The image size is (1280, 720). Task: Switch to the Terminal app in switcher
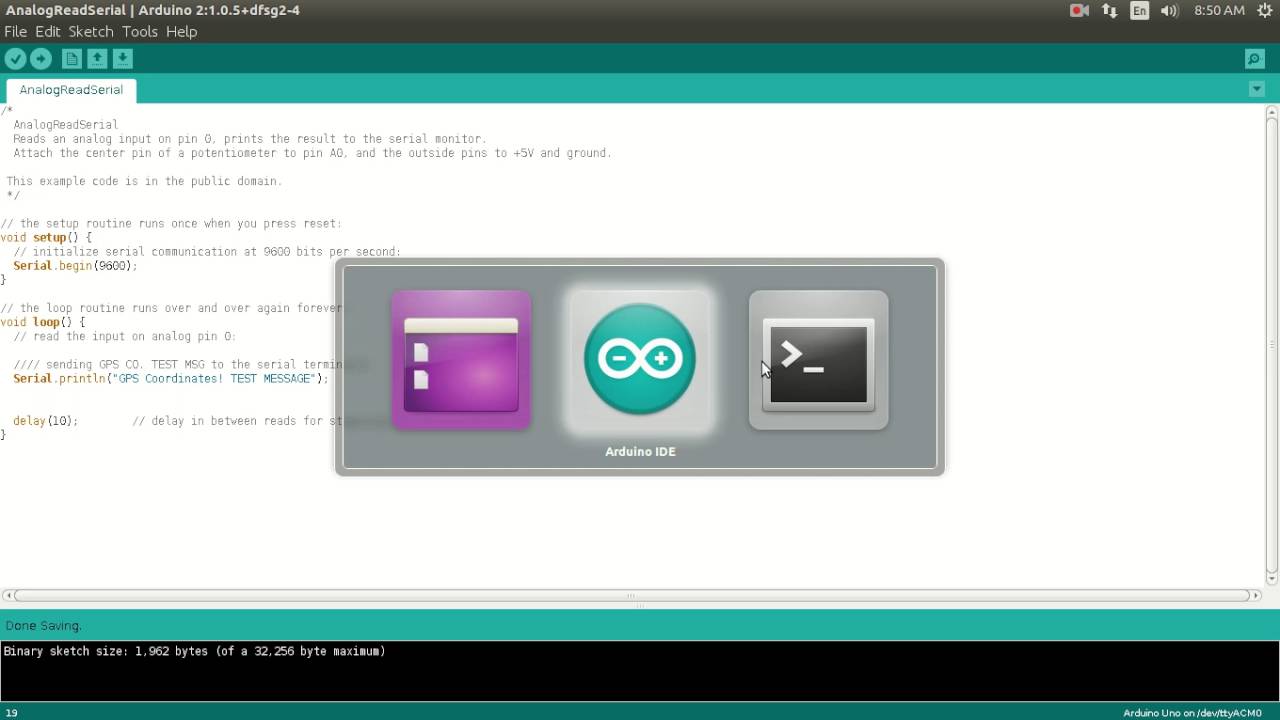pos(819,360)
